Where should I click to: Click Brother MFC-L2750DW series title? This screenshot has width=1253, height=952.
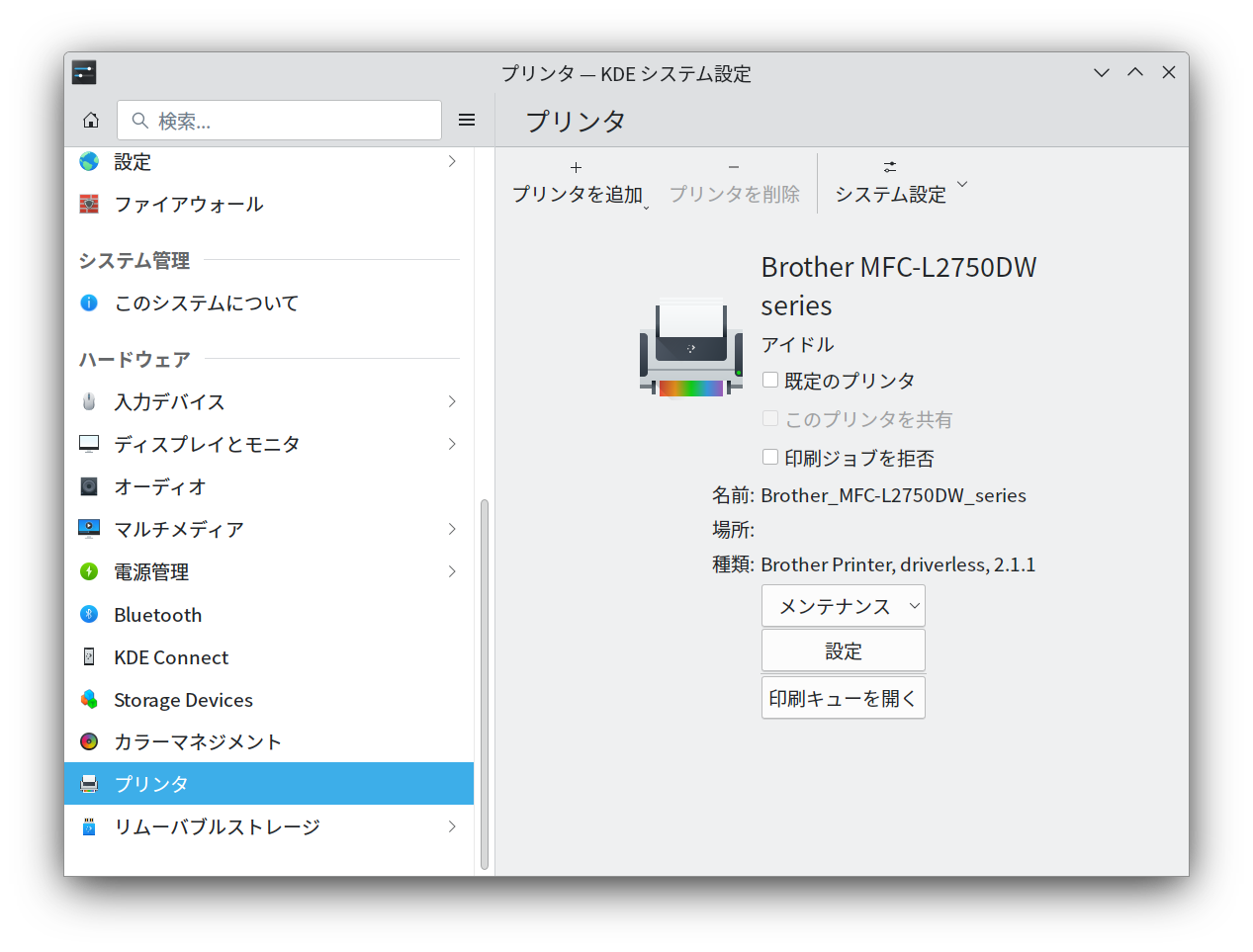(x=899, y=286)
